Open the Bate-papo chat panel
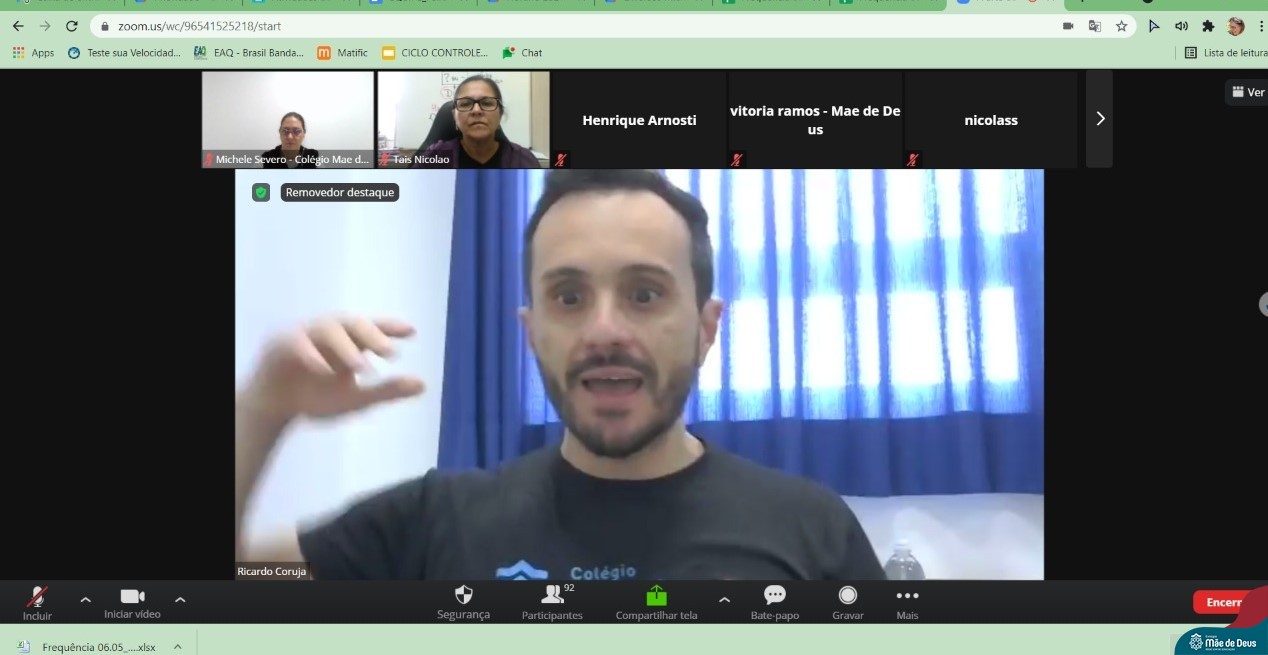This screenshot has width=1268, height=655. [x=775, y=601]
